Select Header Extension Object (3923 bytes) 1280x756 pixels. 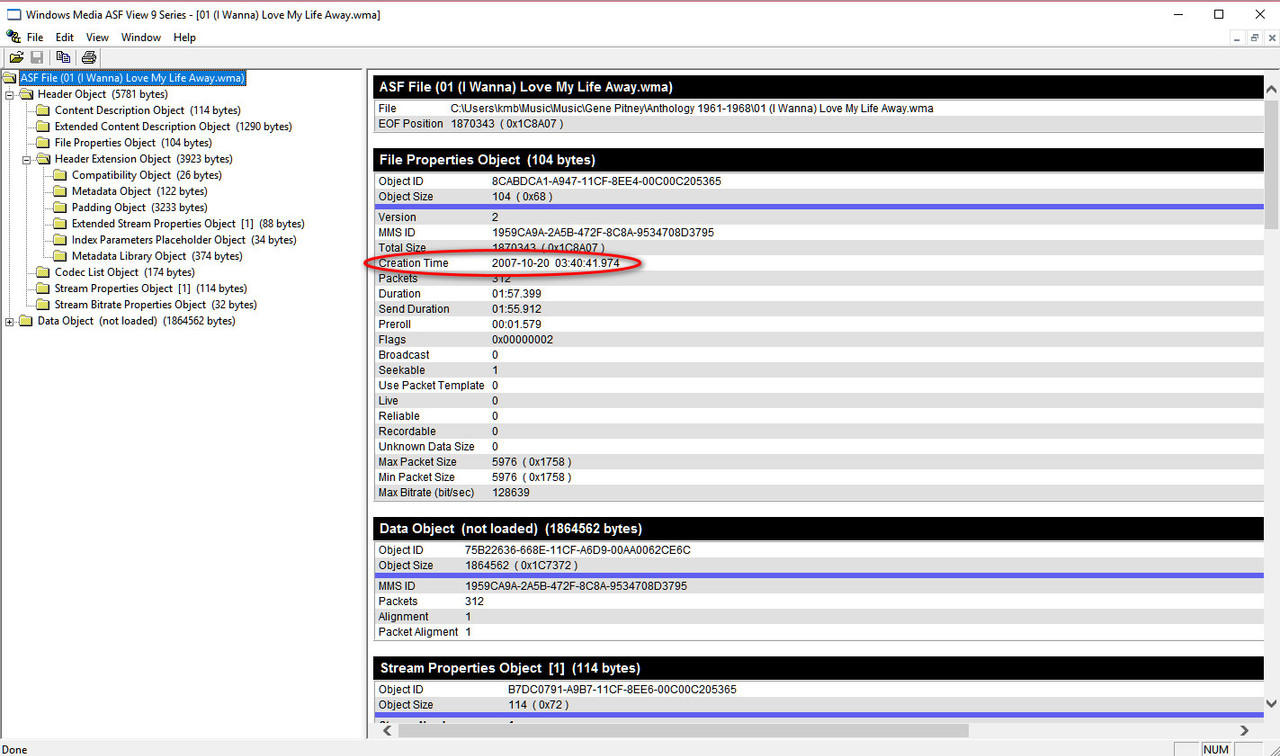pyautogui.click(x=144, y=159)
